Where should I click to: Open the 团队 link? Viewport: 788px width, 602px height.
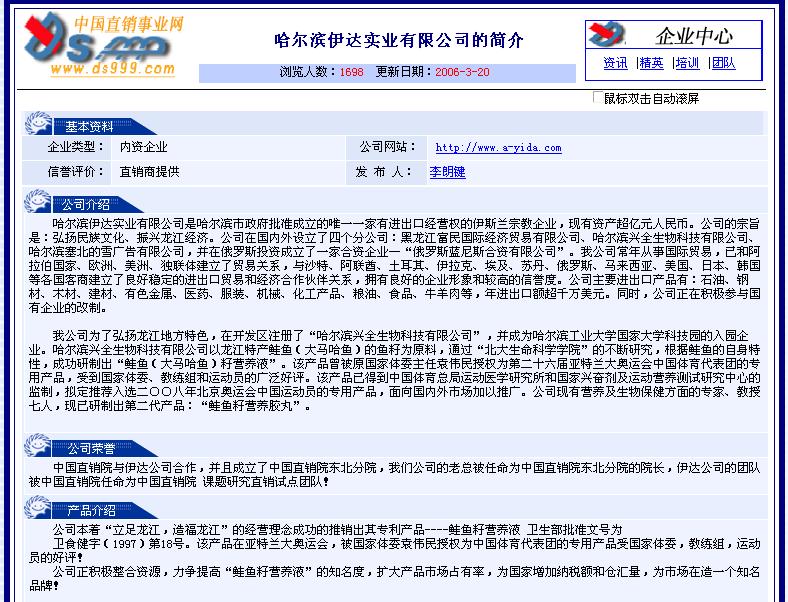tap(723, 63)
